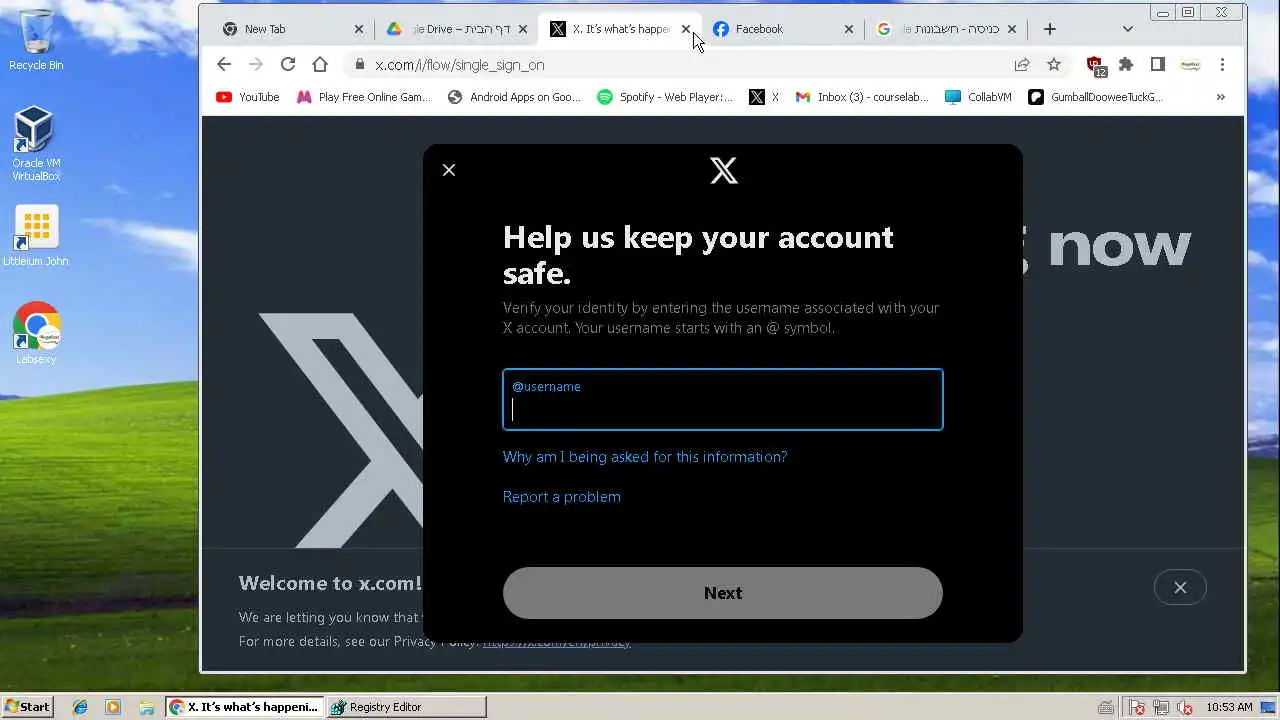Go back to previous page
The width and height of the screenshot is (1280, 720).
click(x=224, y=64)
